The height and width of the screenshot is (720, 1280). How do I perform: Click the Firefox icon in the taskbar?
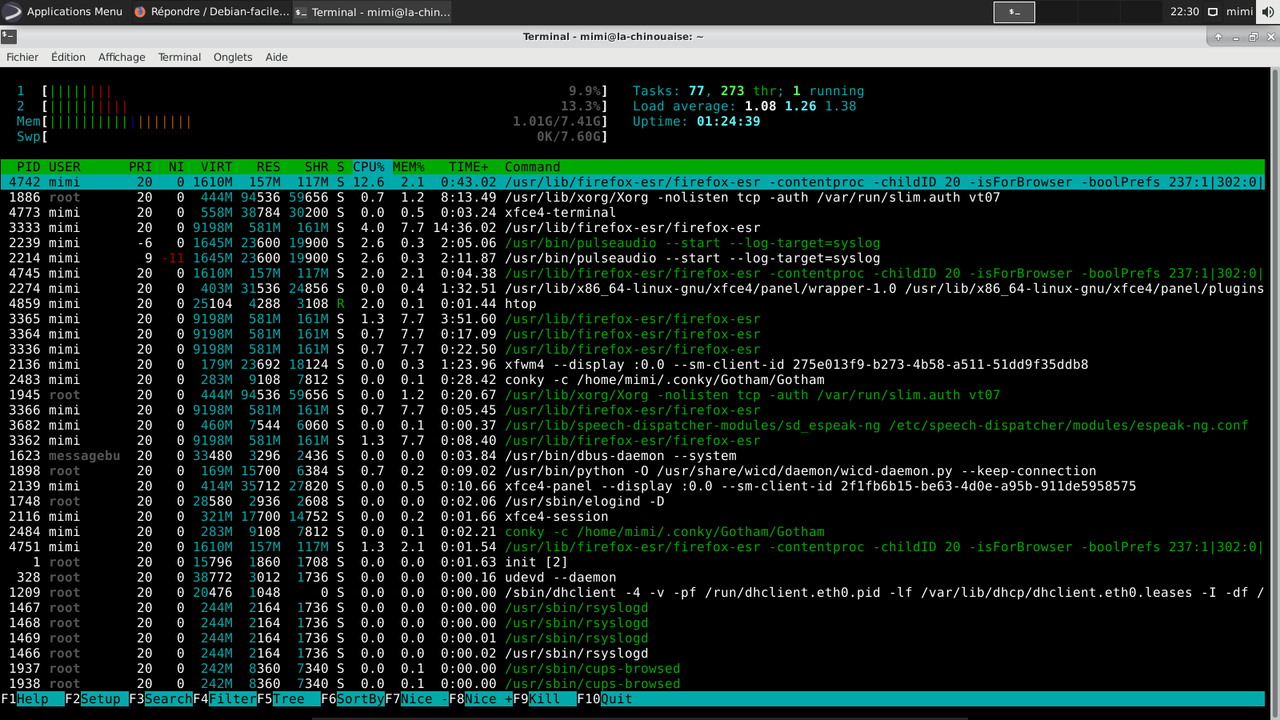(140, 12)
